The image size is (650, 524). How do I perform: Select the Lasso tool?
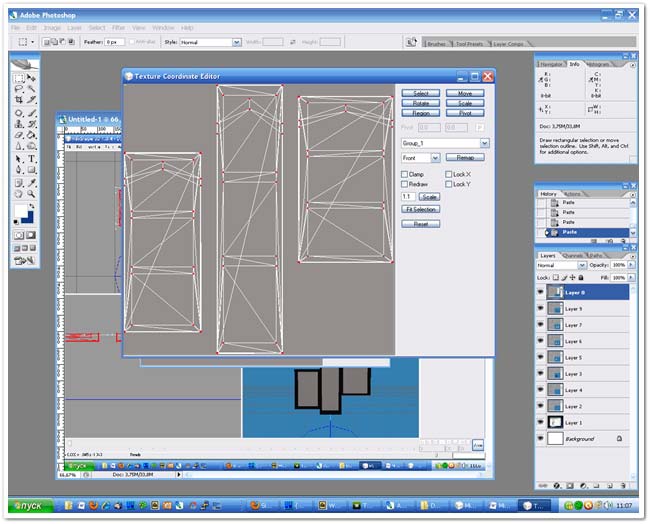click(x=19, y=90)
